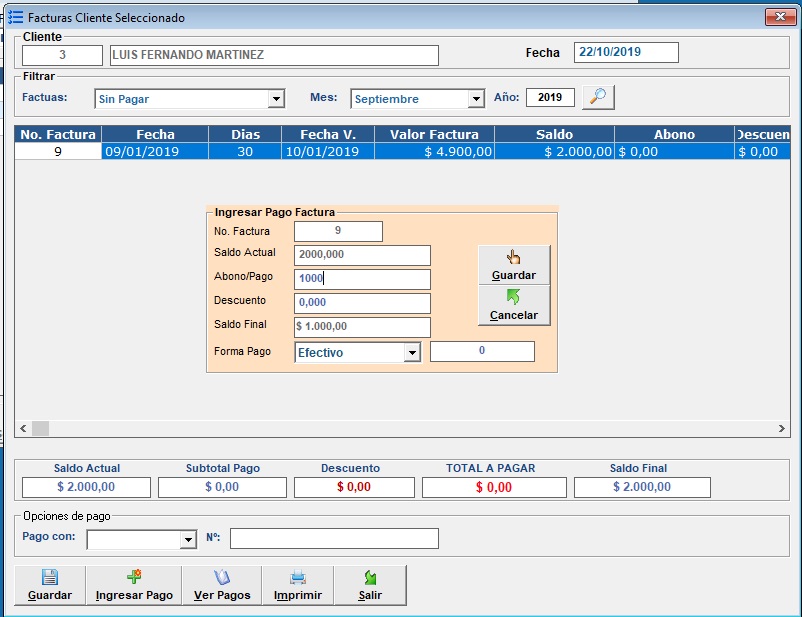Select invoice row number 9
802x617 pixels.
coord(58,152)
